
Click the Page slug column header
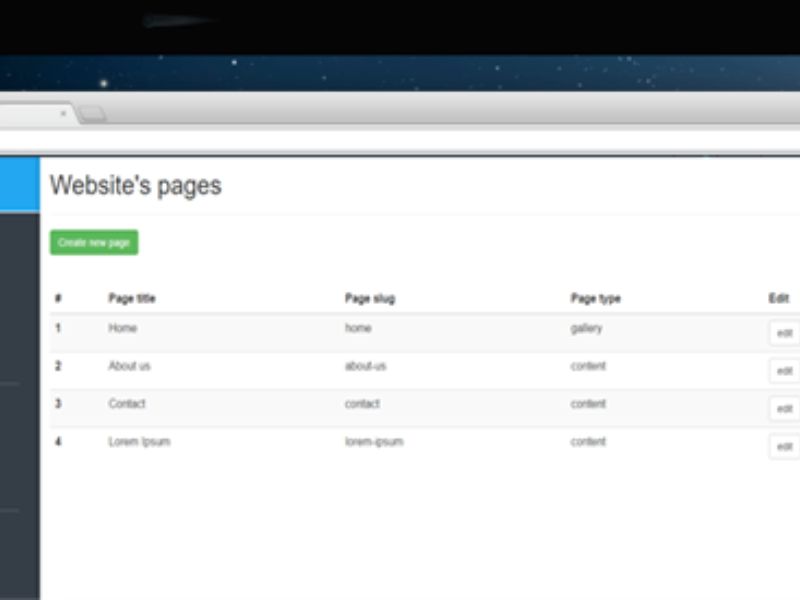click(x=370, y=298)
